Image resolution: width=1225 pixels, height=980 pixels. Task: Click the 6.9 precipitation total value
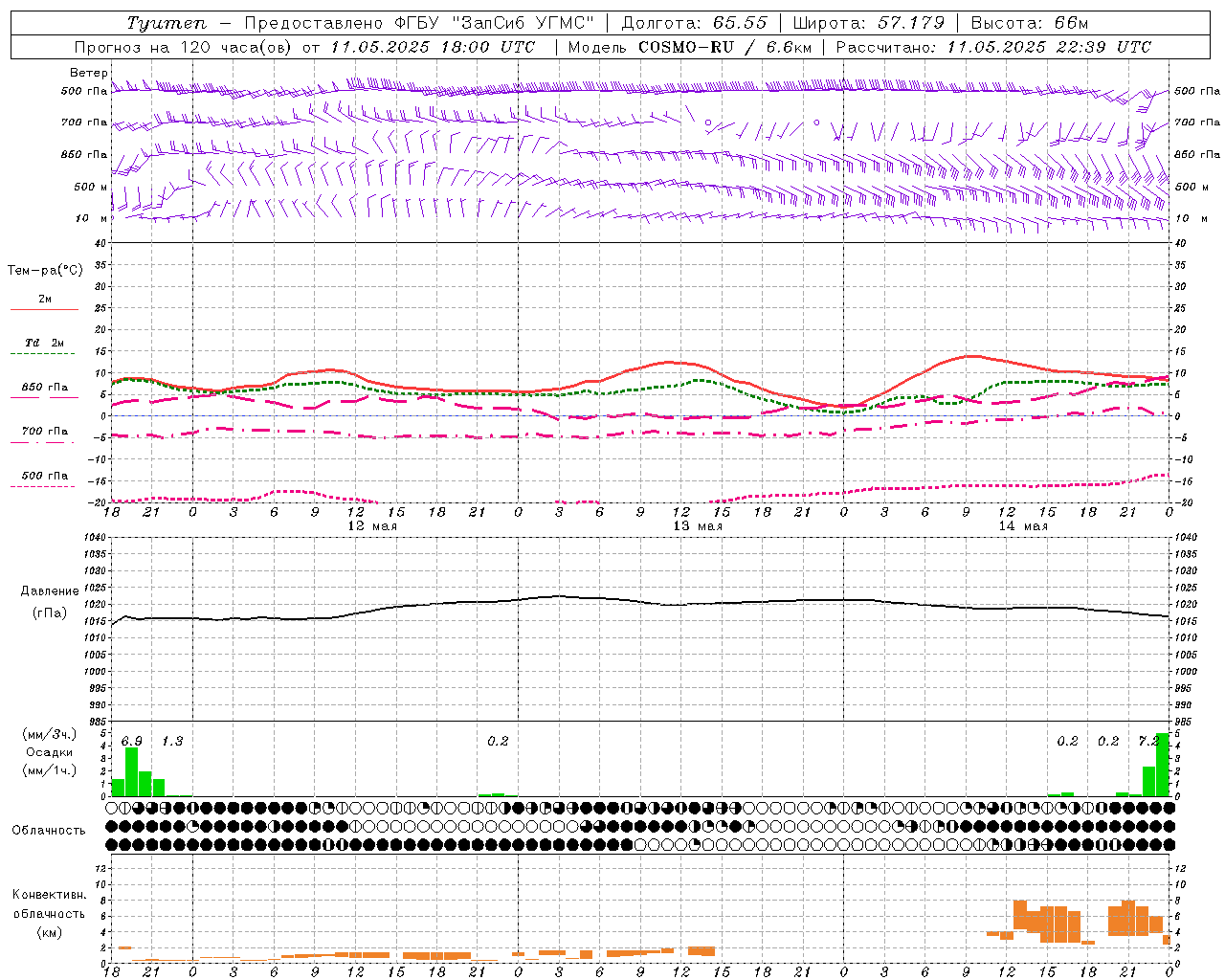[132, 741]
